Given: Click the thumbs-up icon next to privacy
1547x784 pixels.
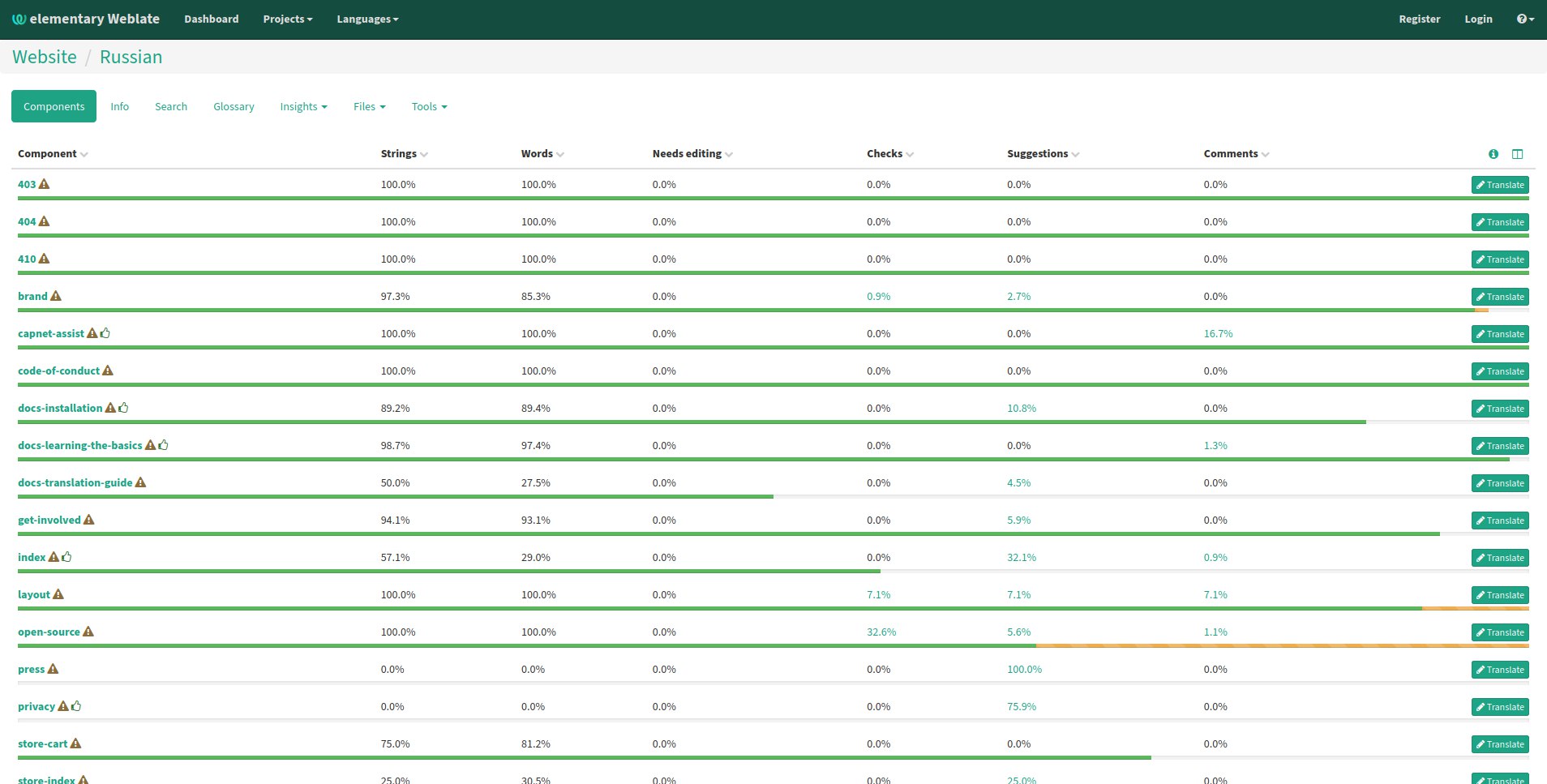Looking at the screenshot, I should (76, 706).
